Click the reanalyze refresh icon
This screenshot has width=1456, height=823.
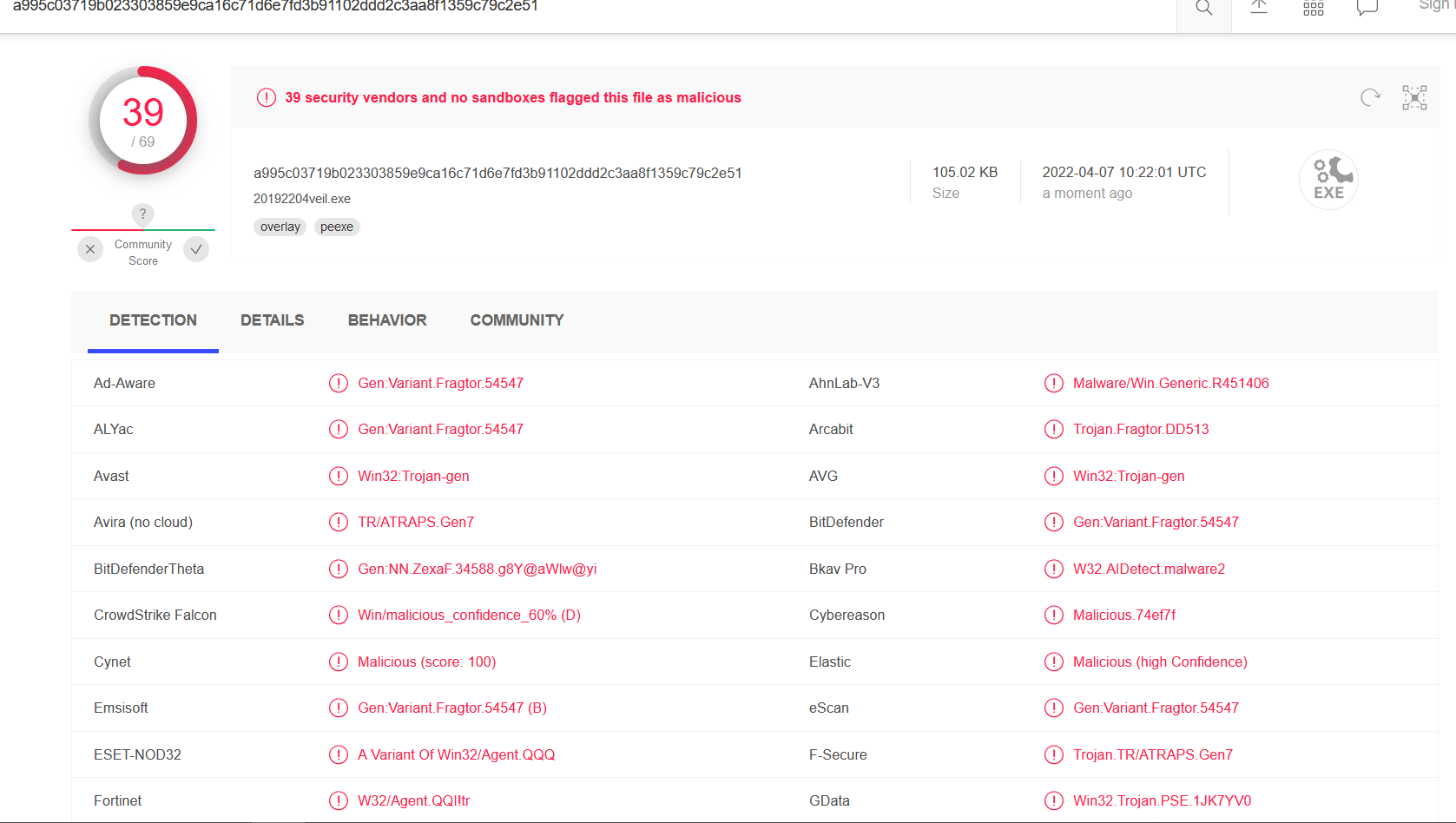coord(1370,98)
